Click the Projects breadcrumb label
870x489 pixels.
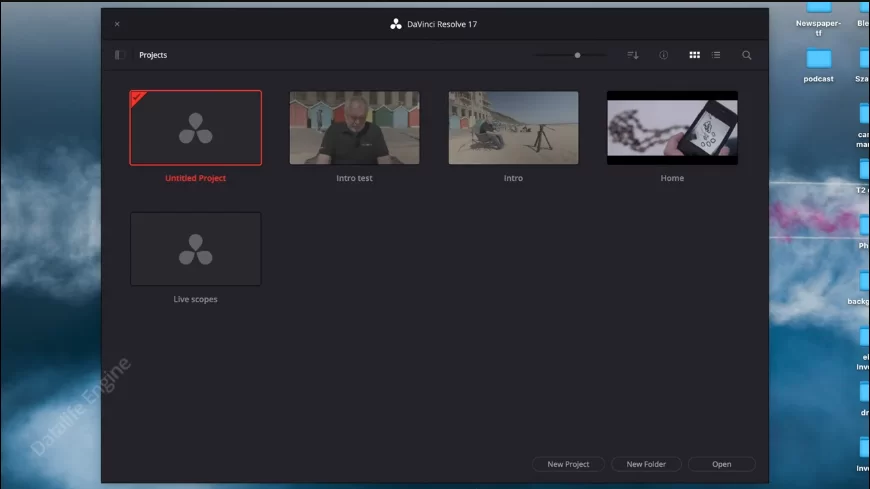tap(153, 55)
